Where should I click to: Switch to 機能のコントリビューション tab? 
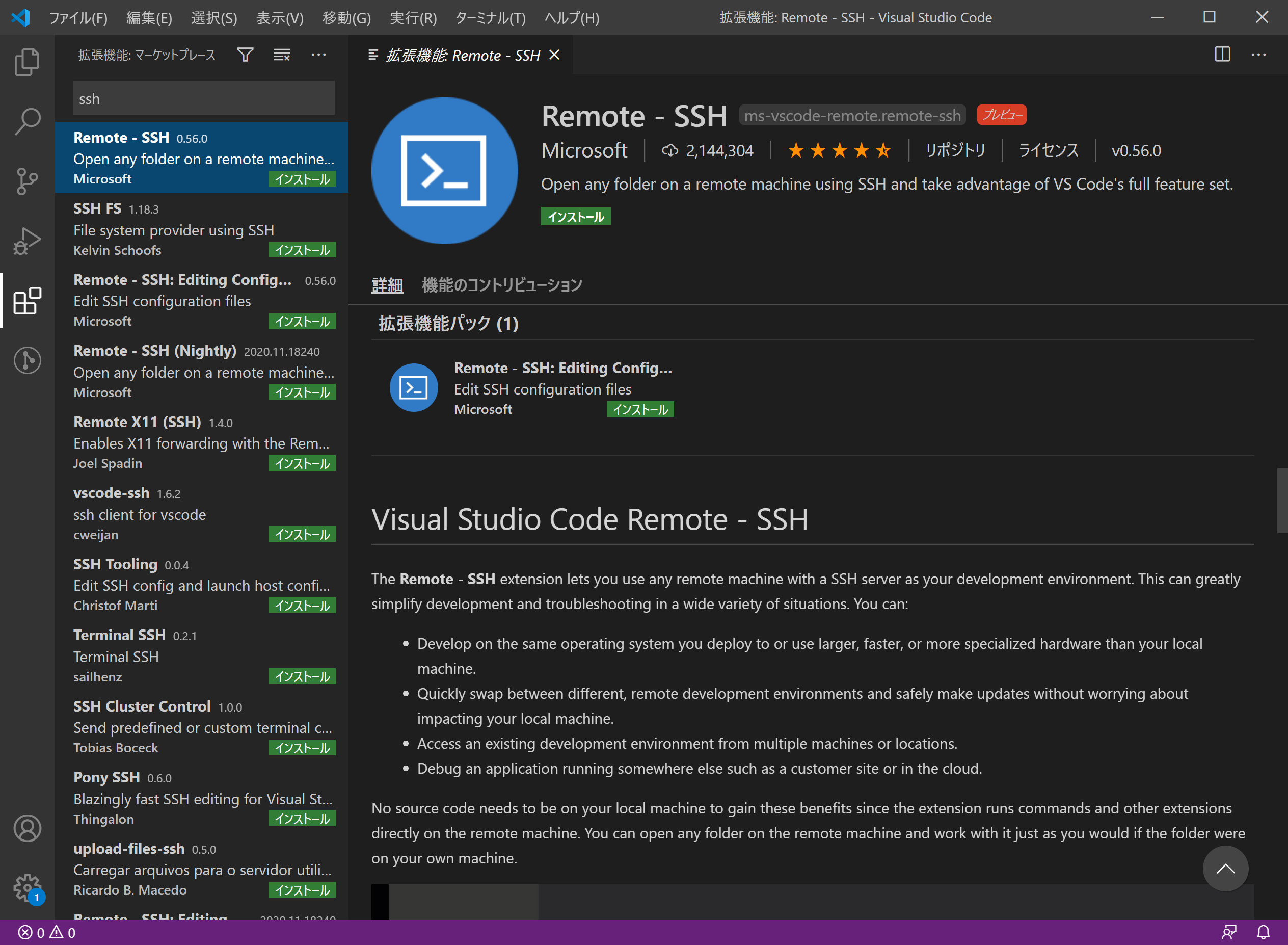tap(502, 285)
